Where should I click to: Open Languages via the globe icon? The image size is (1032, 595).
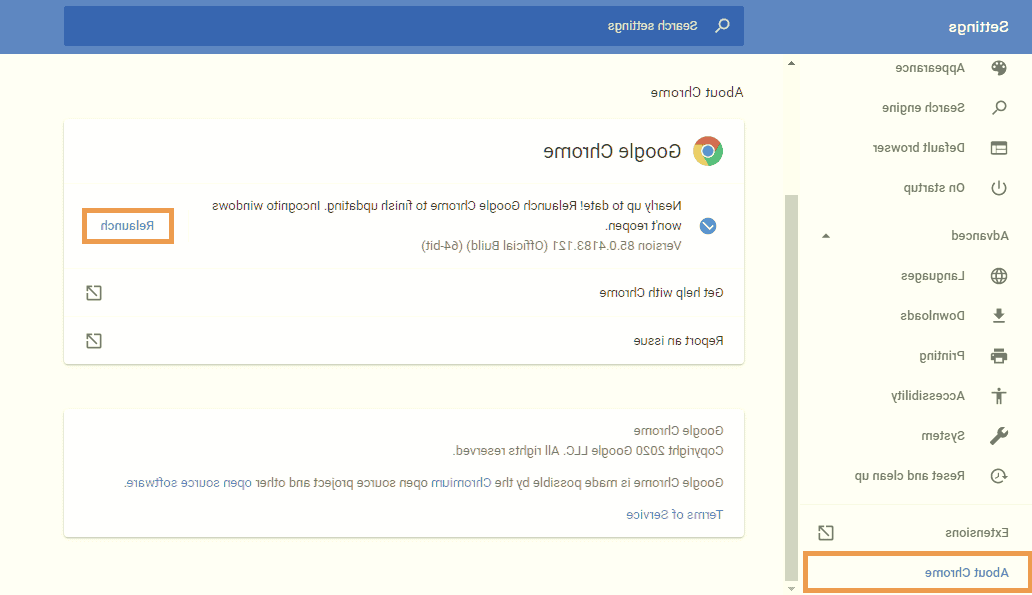coord(998,276)
